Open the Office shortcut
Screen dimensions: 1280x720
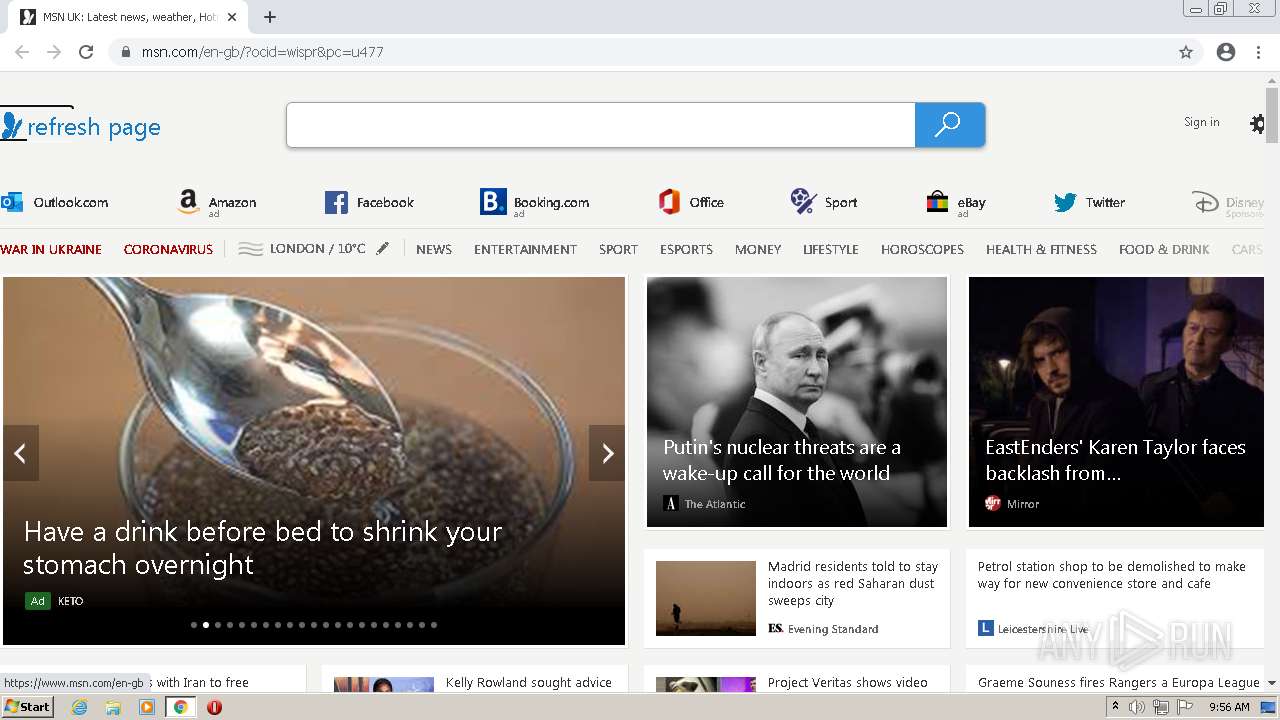point(691,202)
